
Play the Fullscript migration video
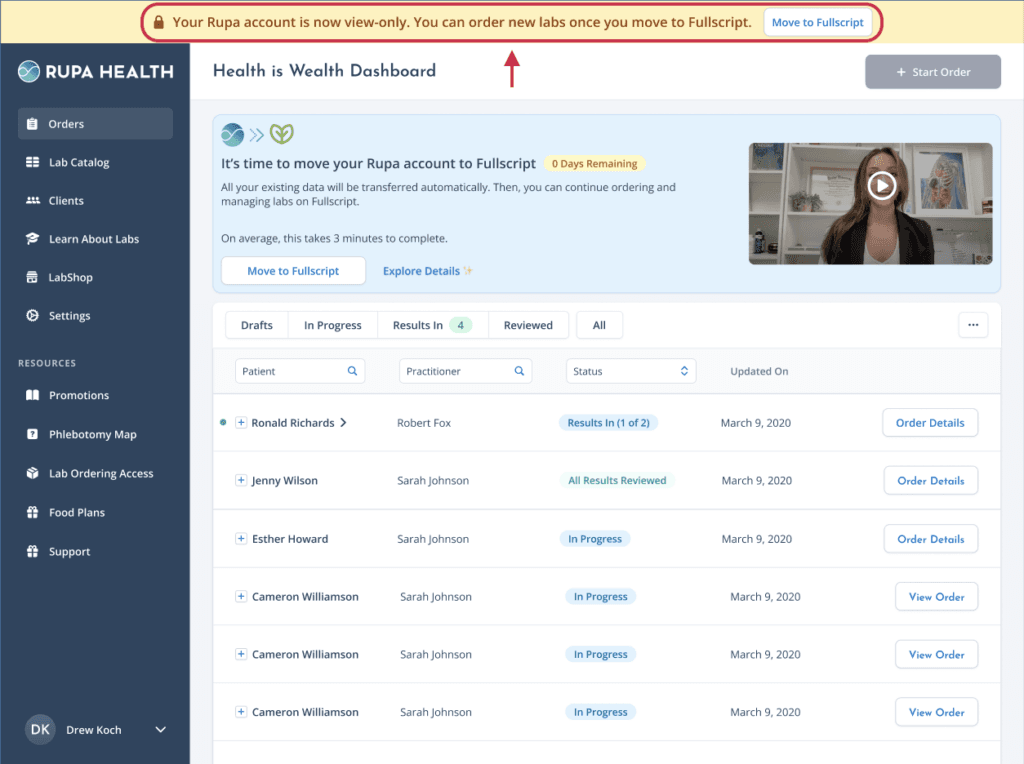(882, 185)
